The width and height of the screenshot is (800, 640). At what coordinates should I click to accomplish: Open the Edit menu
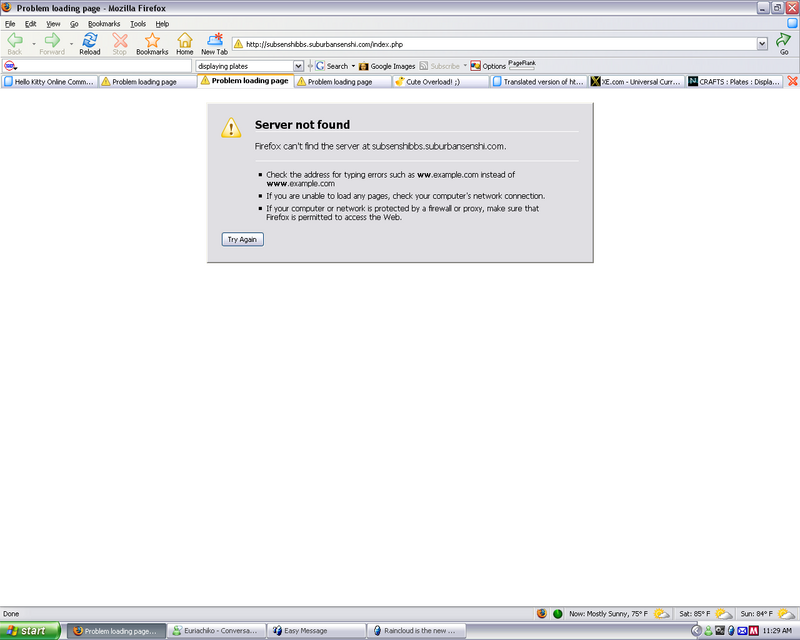(31, 23)
